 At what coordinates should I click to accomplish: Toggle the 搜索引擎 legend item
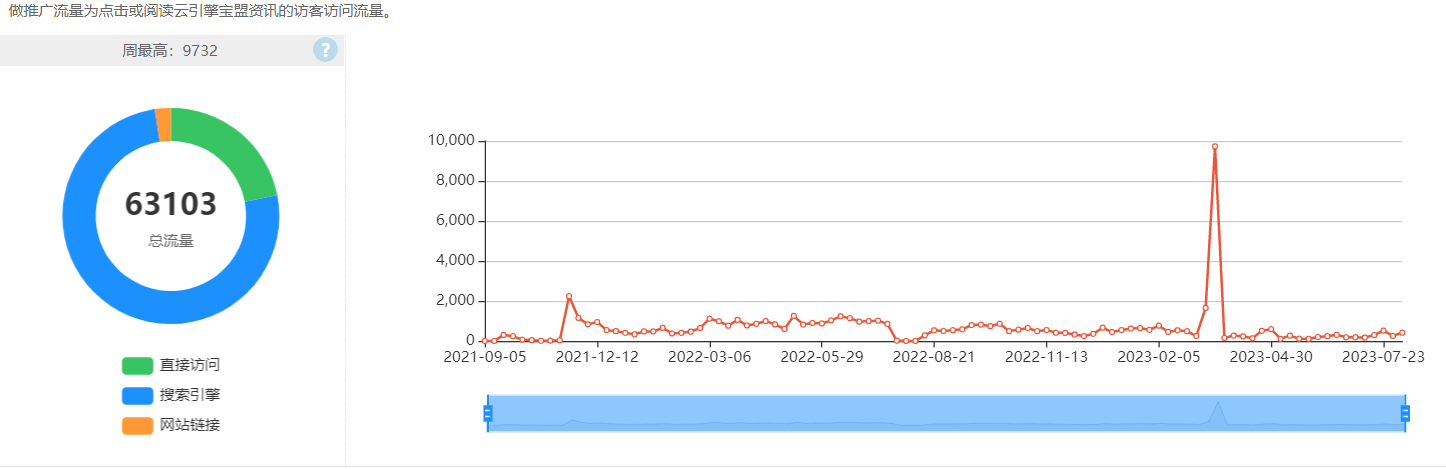tap(170, 395)
